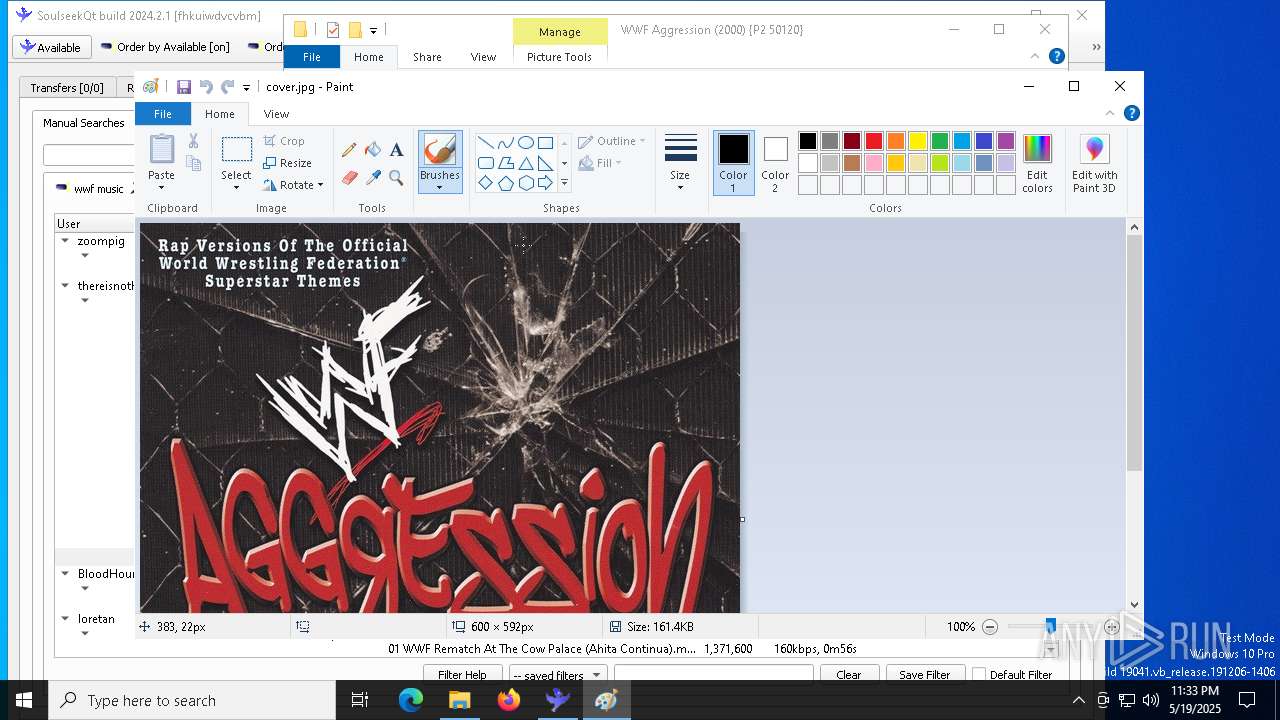Click the Undo arrow in Paint
This screenshot has height=720, width=1280.
pyautogui.click(x=206, y=87)
